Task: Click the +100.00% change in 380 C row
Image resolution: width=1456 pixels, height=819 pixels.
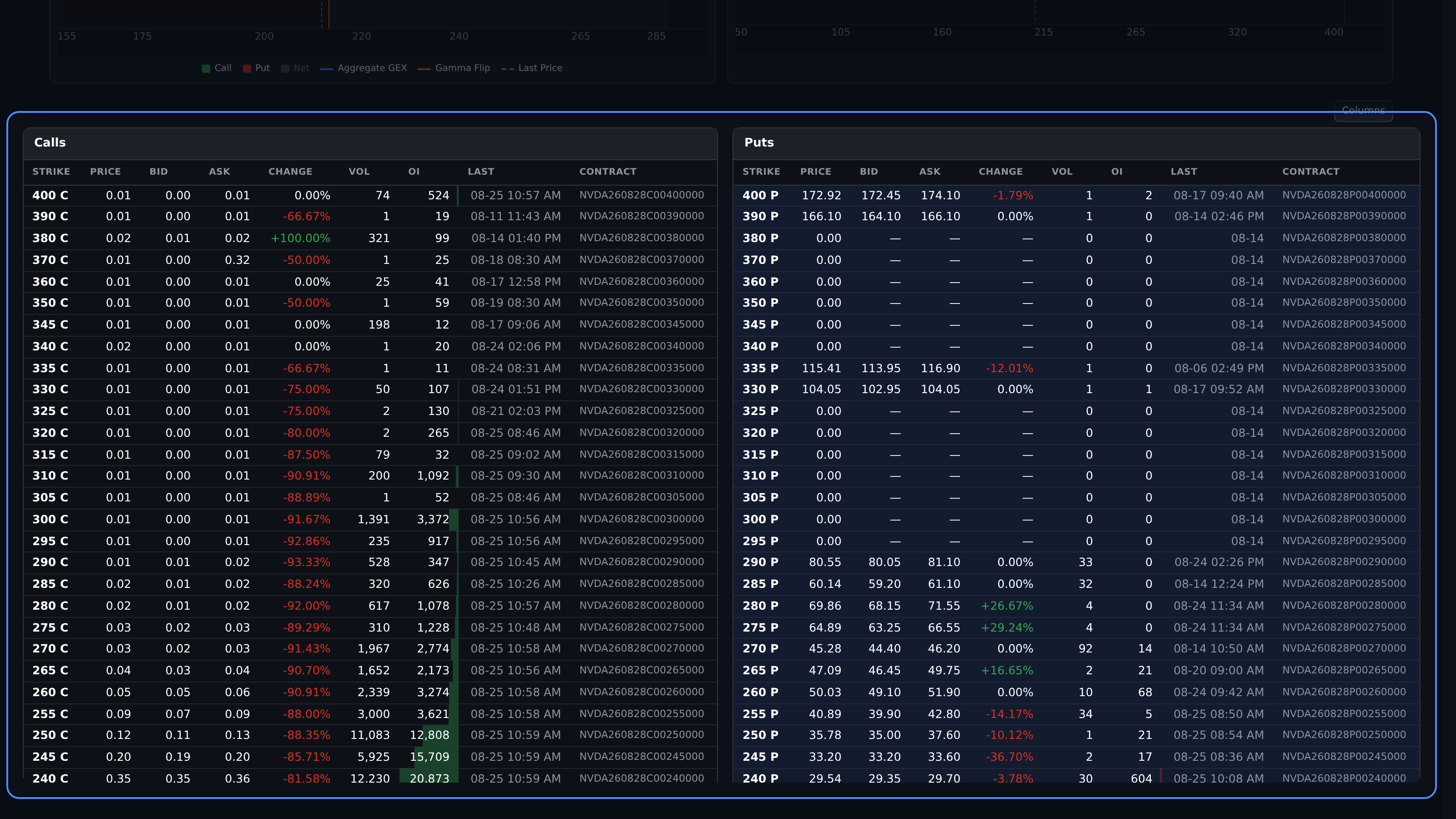Action: [301, 238]
